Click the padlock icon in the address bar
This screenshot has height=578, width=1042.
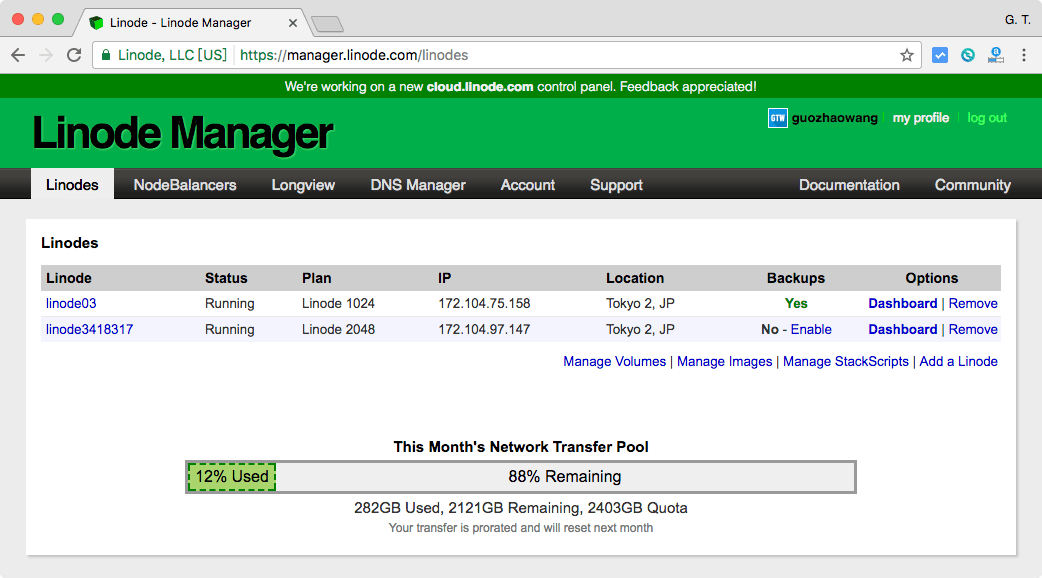pyautogui.click(x=107, y=56)
